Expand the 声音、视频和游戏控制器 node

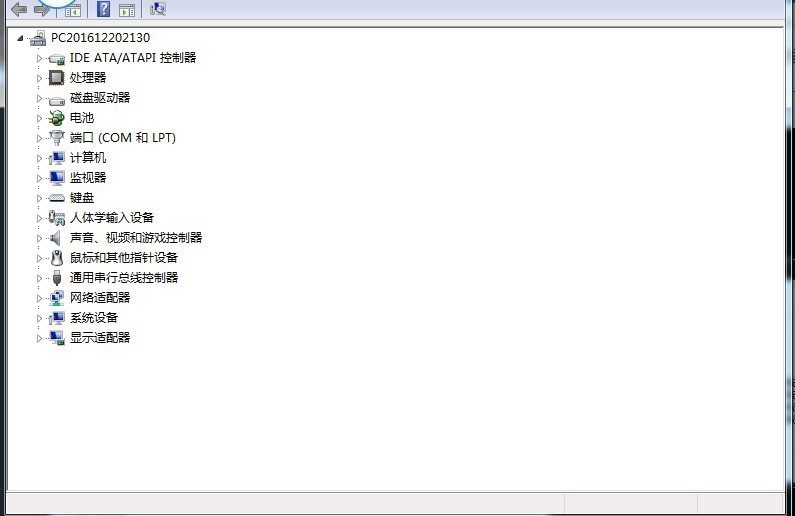click(x=40, y=238)
